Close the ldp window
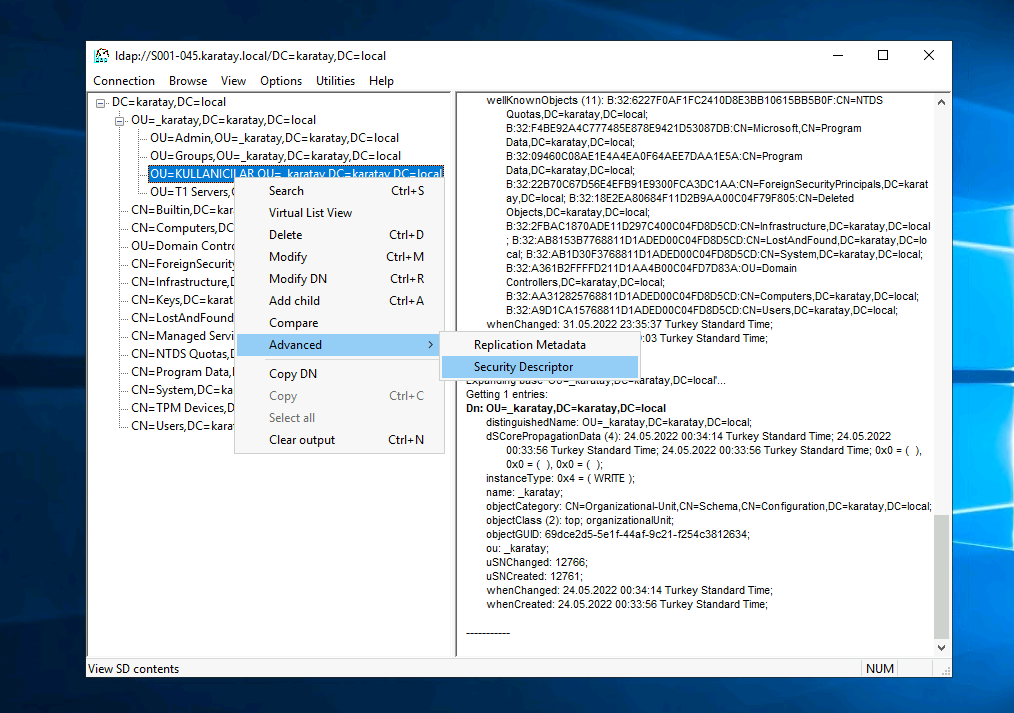Viewport: 1014px width, 713px height. coord(929,56)
